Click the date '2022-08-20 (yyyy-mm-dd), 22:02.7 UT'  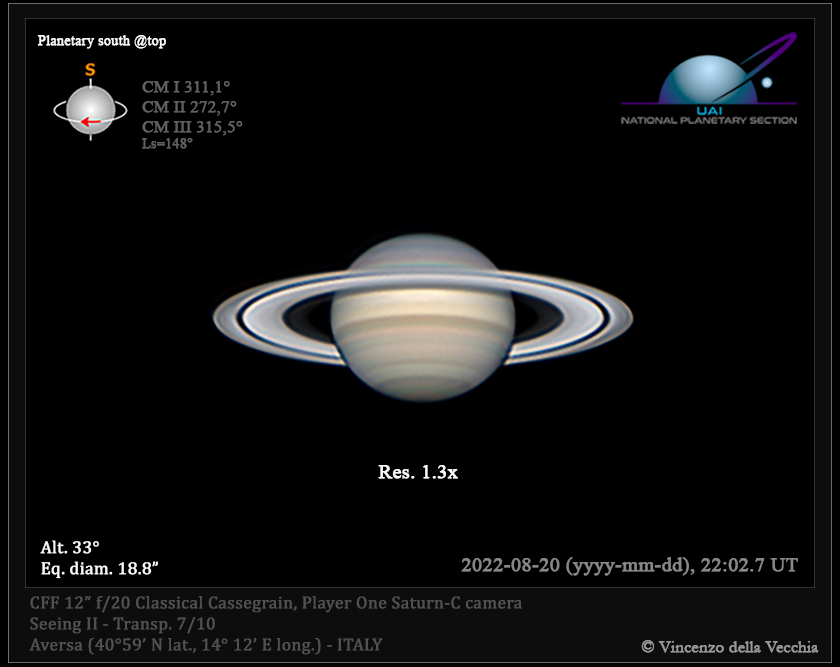[x=629, y=565]
